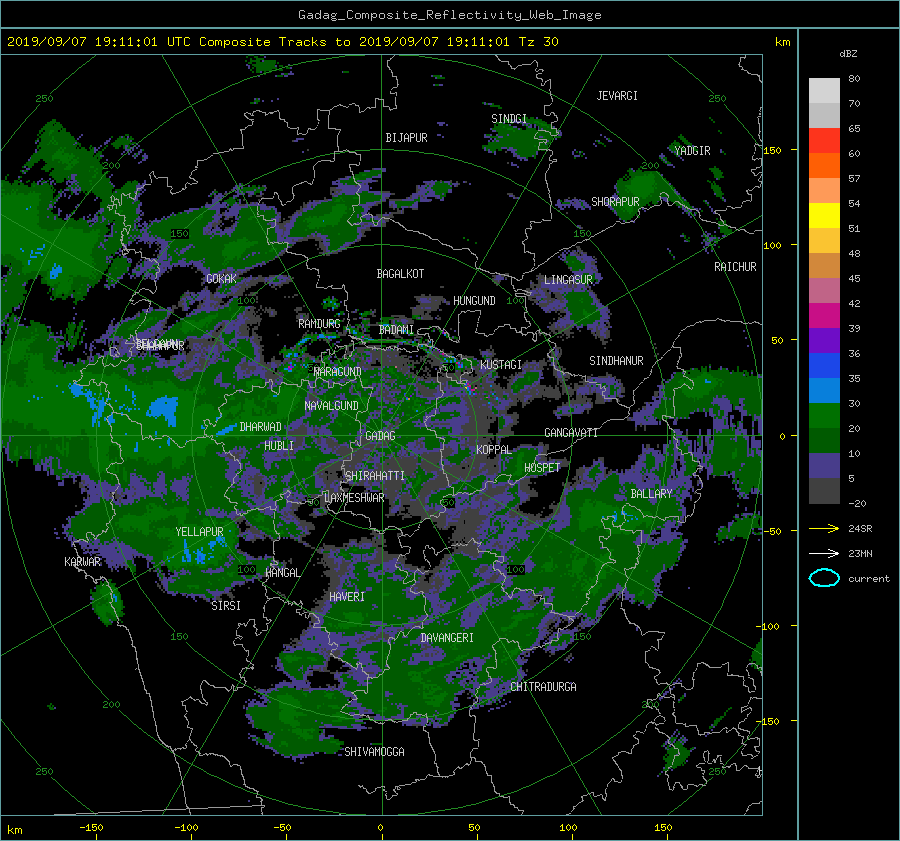Viewport: 900px width, 841px height.
Task: Click the LINGASUR city label
Action: click(x=568, y=280)
